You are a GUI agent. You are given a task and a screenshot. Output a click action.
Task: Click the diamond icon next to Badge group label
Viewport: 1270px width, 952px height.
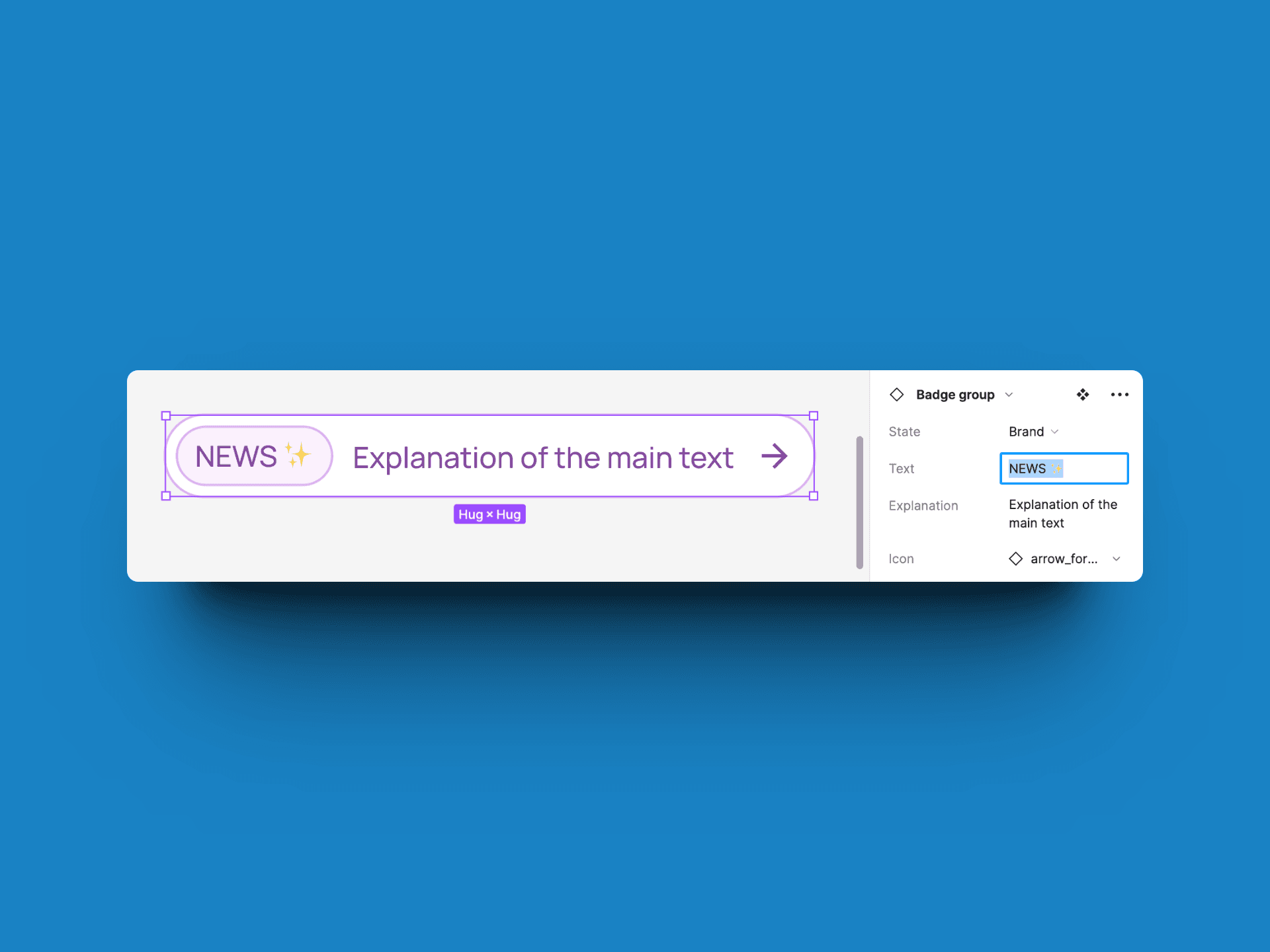point(896,394)
